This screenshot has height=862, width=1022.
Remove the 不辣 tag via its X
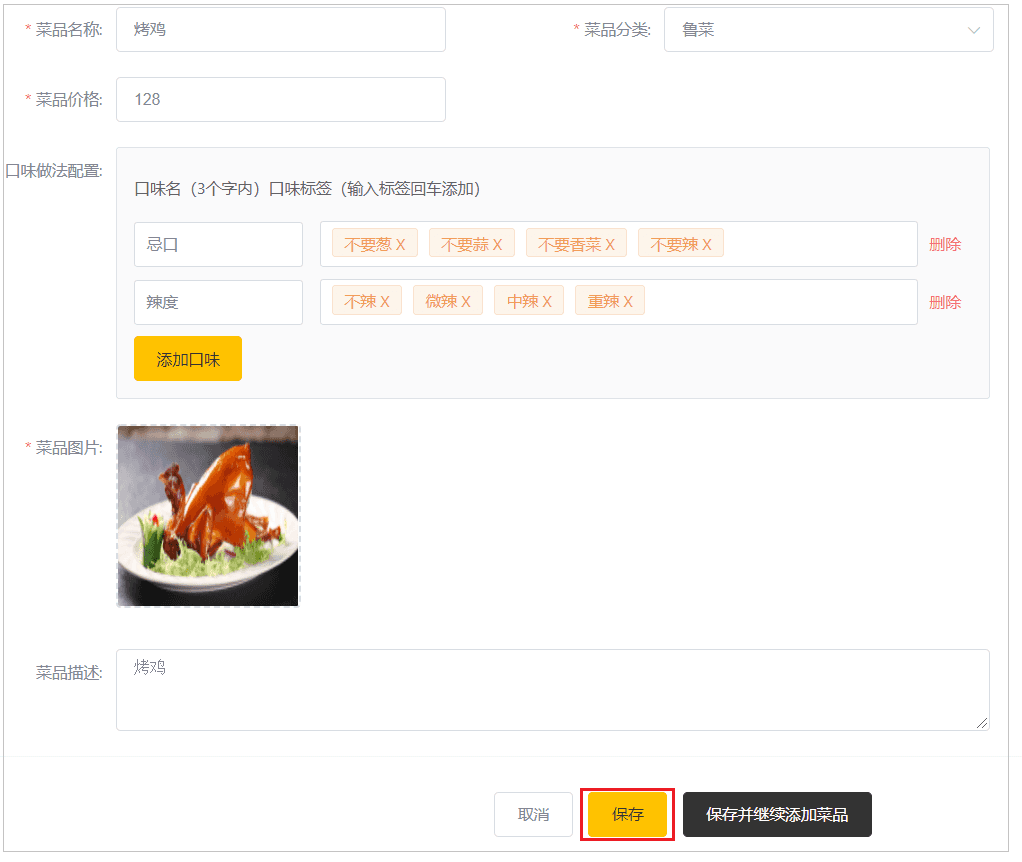click(x=385, y=302)
